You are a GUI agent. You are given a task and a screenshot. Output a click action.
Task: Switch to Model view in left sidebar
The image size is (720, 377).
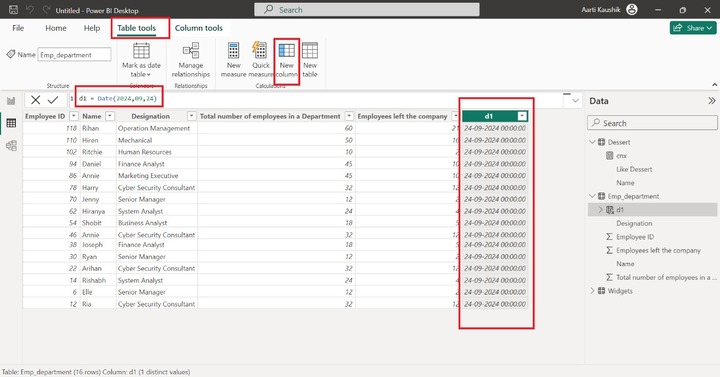[x=11, y=146]
